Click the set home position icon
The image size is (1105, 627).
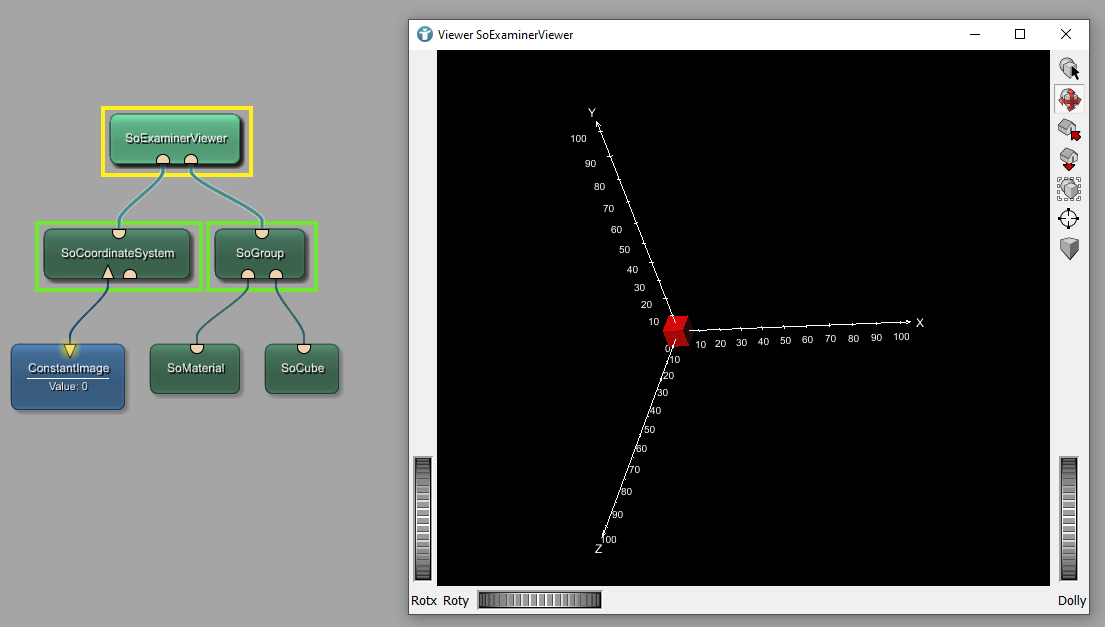(x=1069, y=159)
